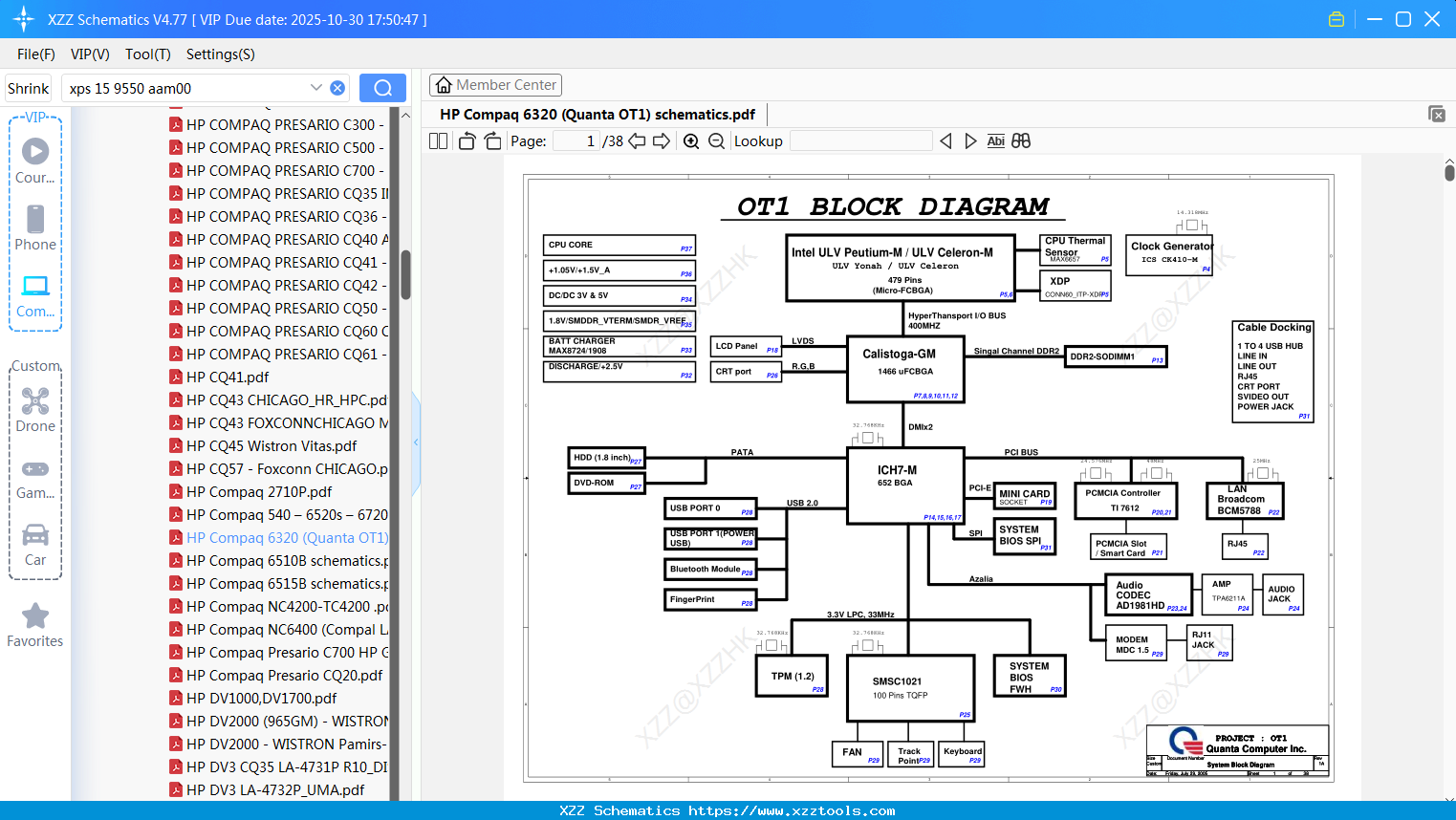The width and height of the screenshot is (1456, 820).
Task: Click the Lookup text field
Action: coord(861,140)
